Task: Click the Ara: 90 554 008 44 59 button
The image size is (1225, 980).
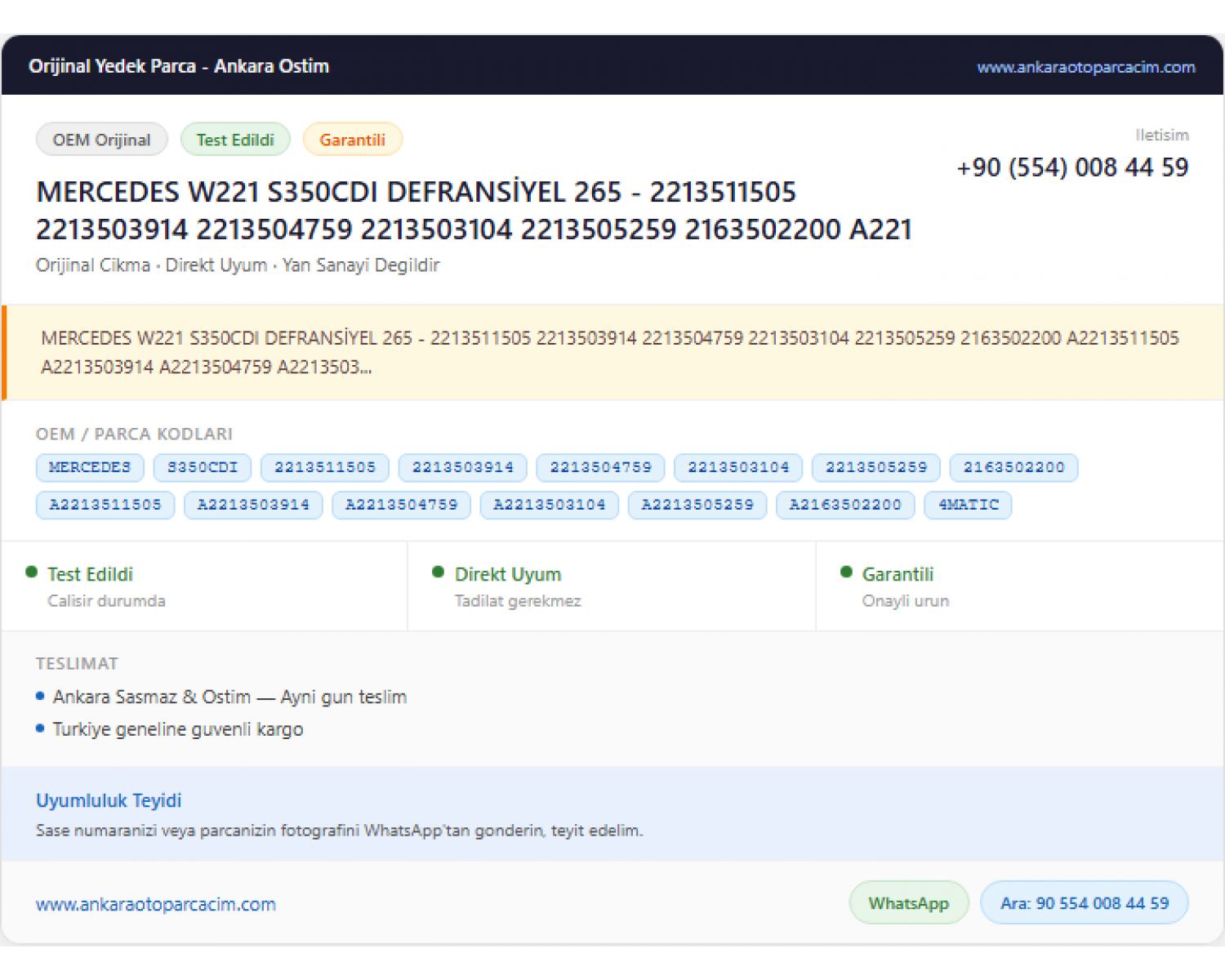Action: (x=1085, y=903)
